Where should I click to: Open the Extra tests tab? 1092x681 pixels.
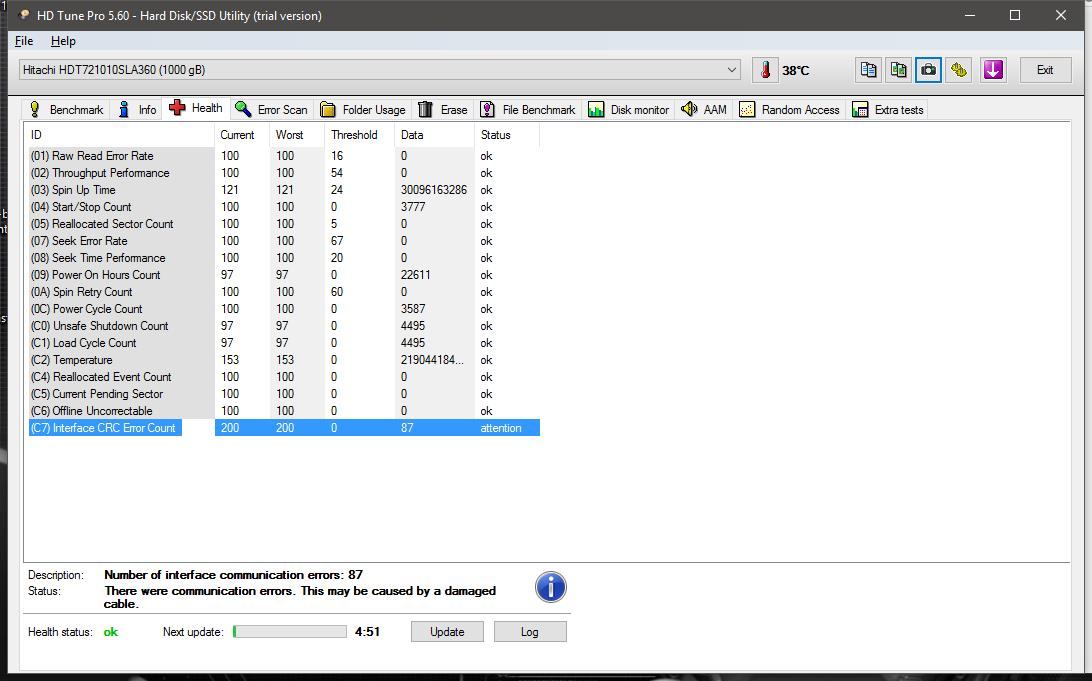[888, 109]
